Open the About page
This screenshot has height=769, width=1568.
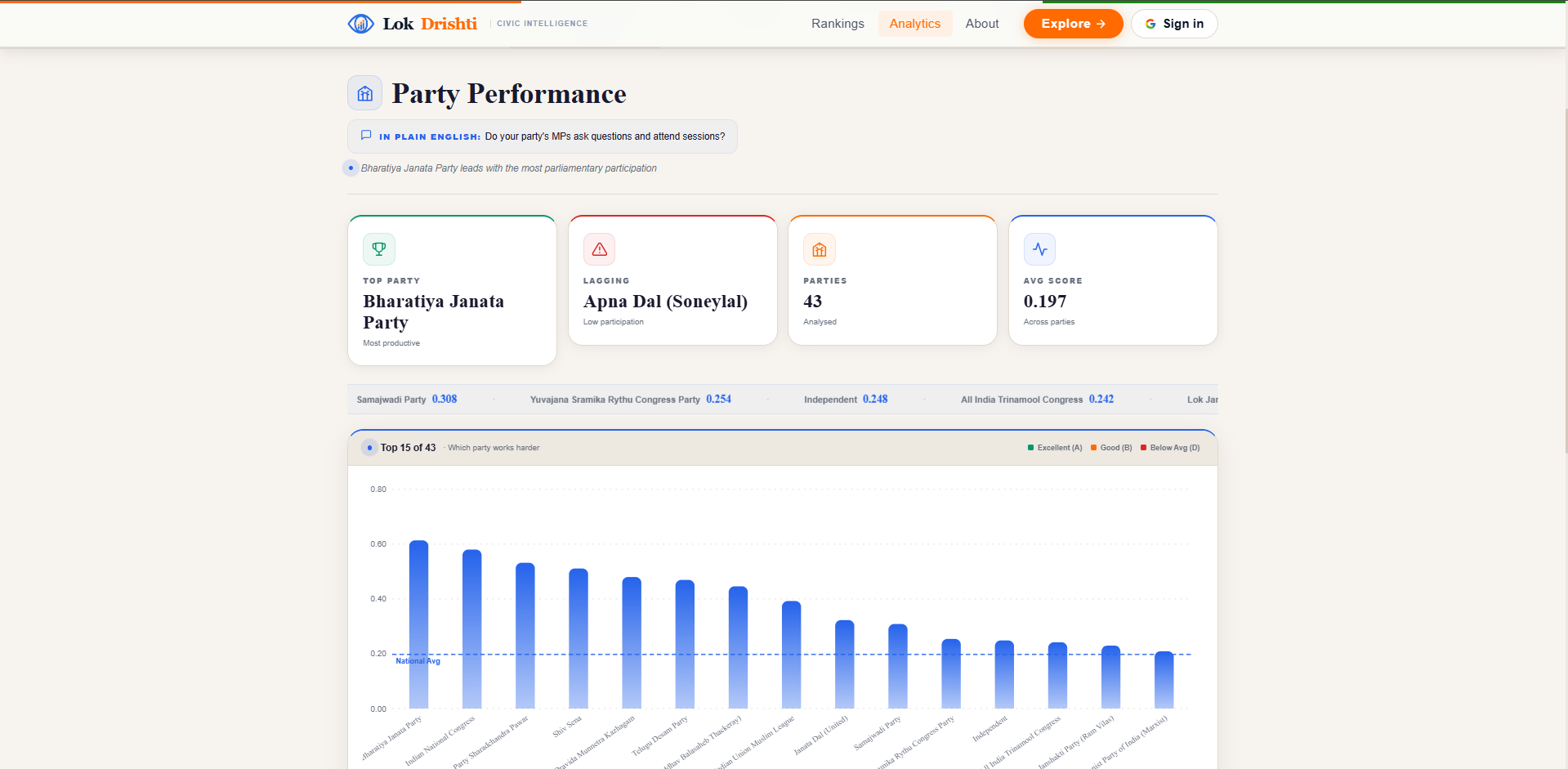point(981,24)
